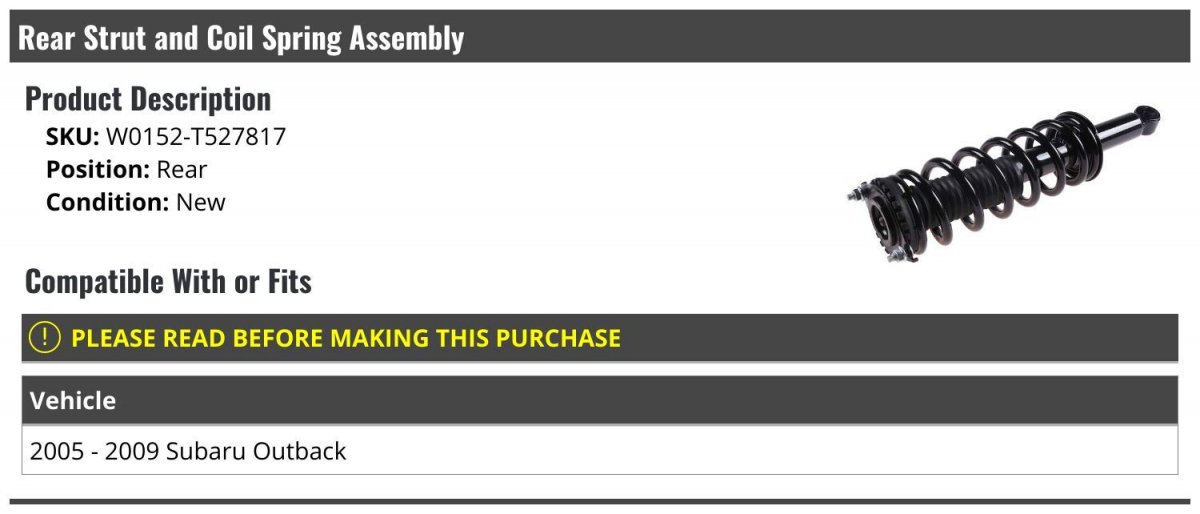Click the New condition value

click(x=201, y=202)
